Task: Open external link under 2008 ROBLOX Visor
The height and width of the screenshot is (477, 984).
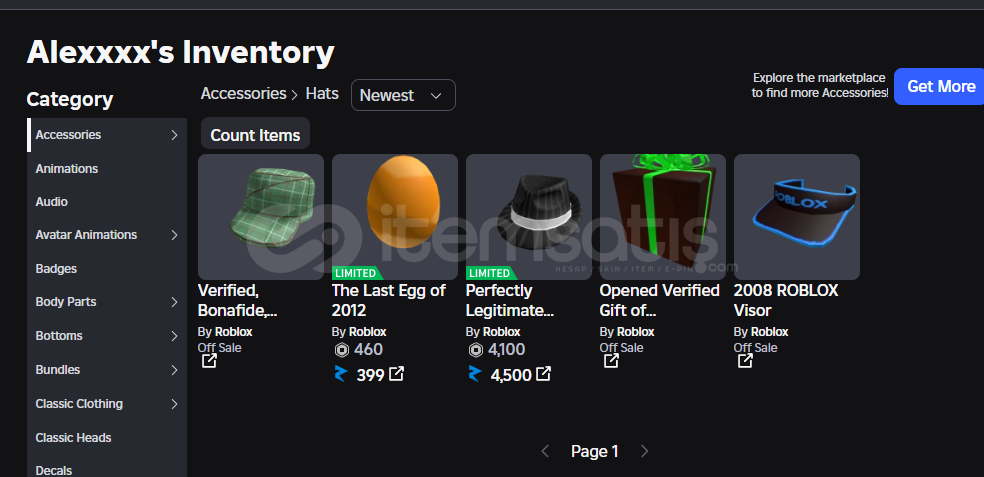Action: click(745, 361)
